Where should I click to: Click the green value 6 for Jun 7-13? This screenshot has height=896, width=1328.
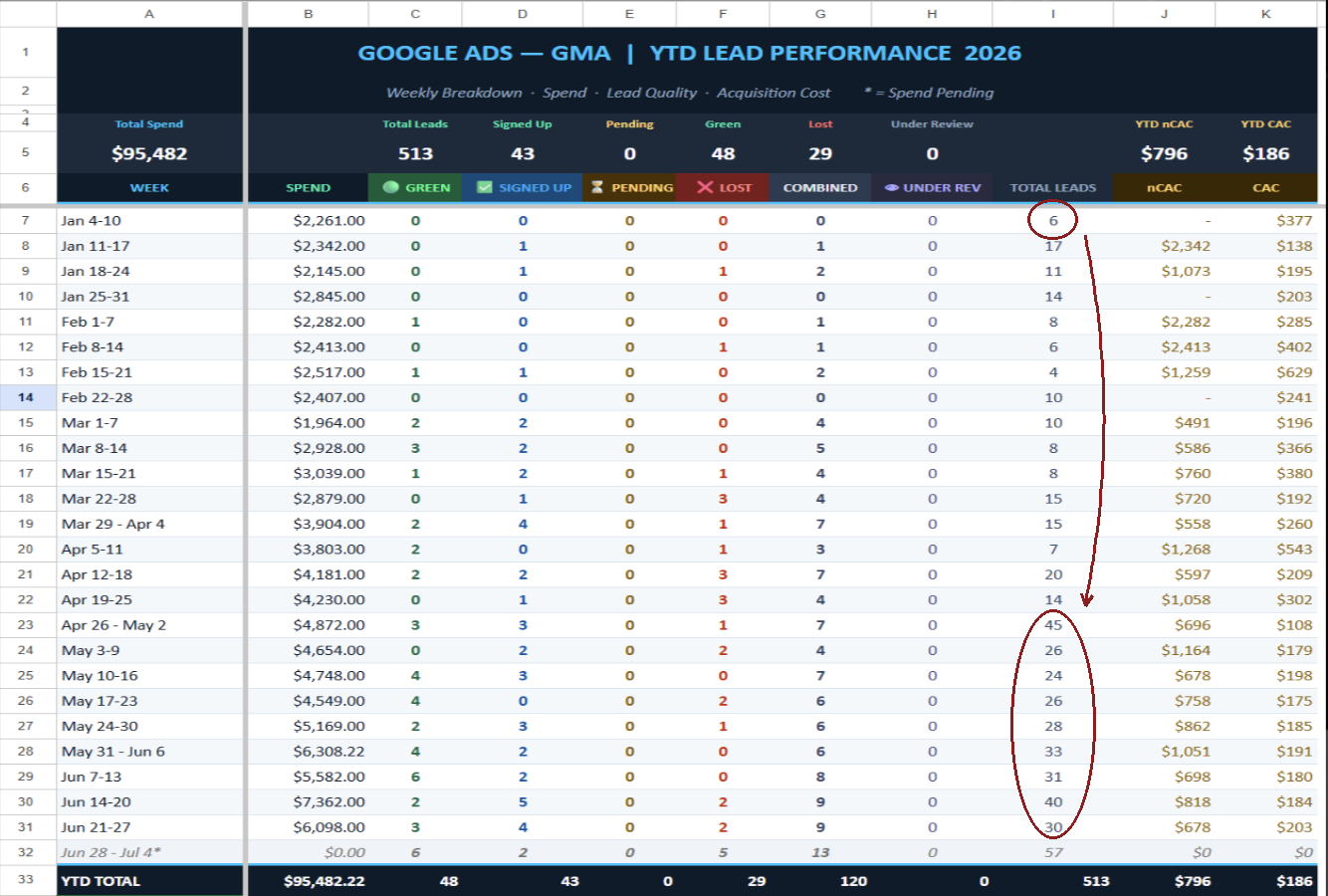(415, 777)
